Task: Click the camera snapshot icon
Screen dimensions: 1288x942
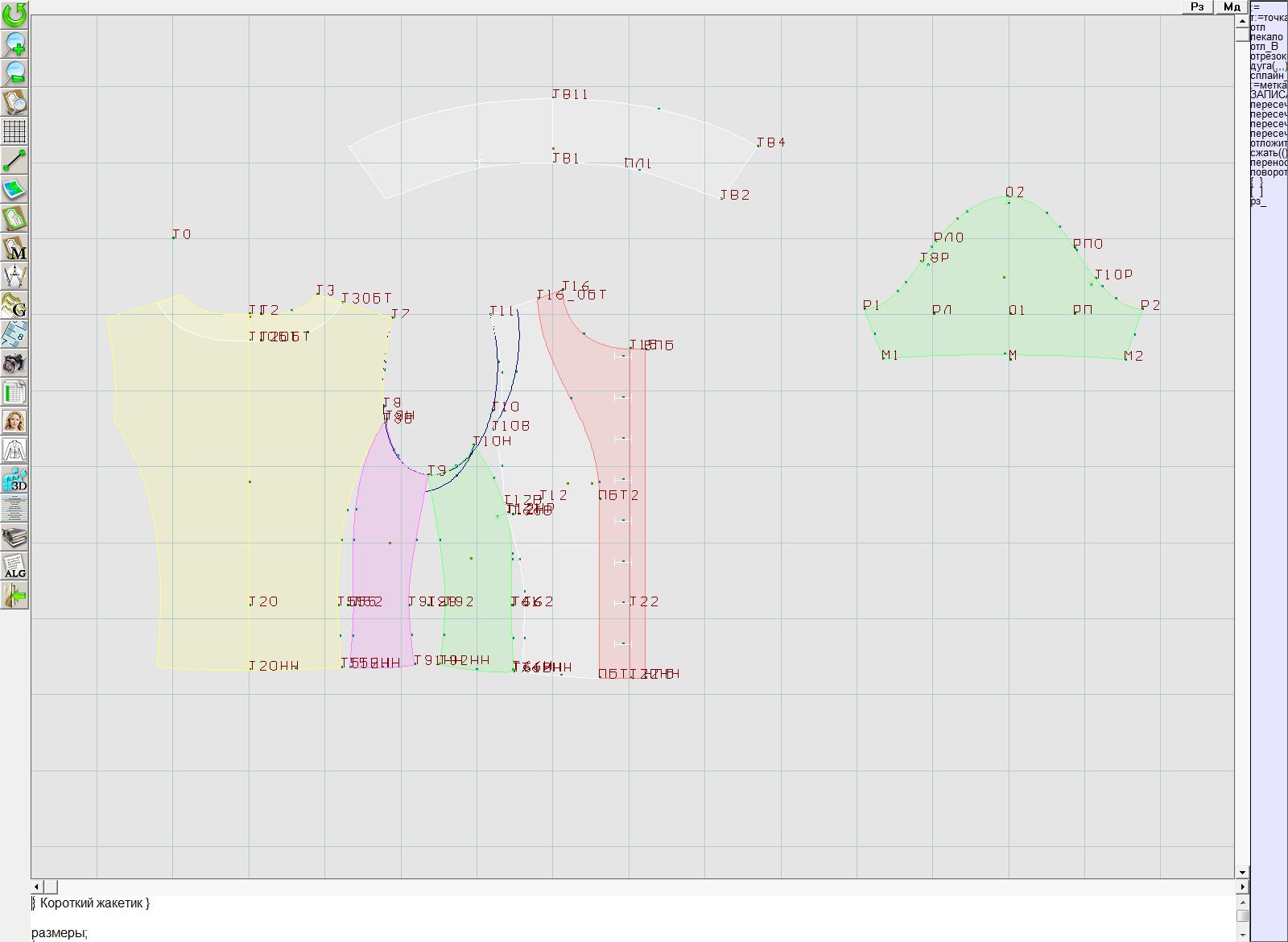Action: (x=14, y=363)
